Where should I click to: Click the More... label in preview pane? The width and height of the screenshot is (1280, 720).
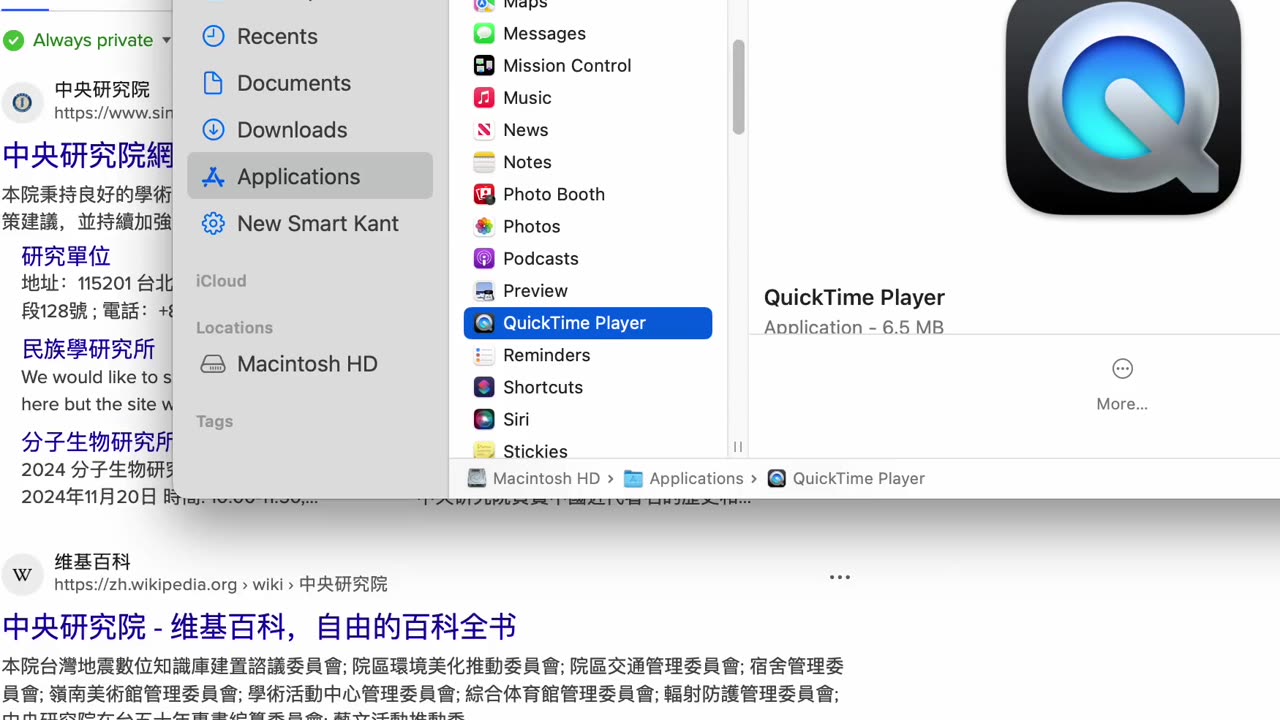coord(1122,404)
